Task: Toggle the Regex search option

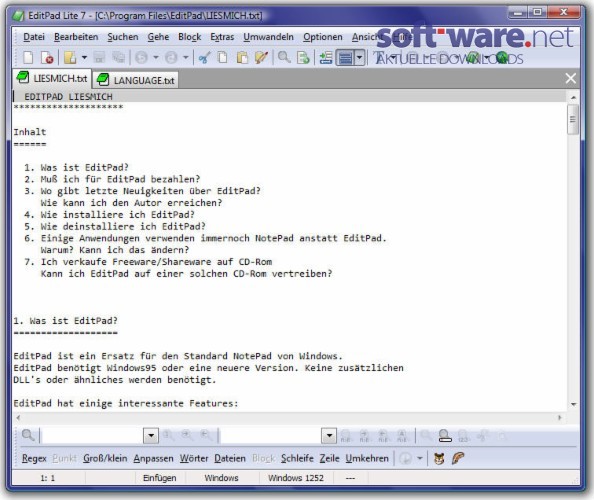Action: [x=34, y=458]
